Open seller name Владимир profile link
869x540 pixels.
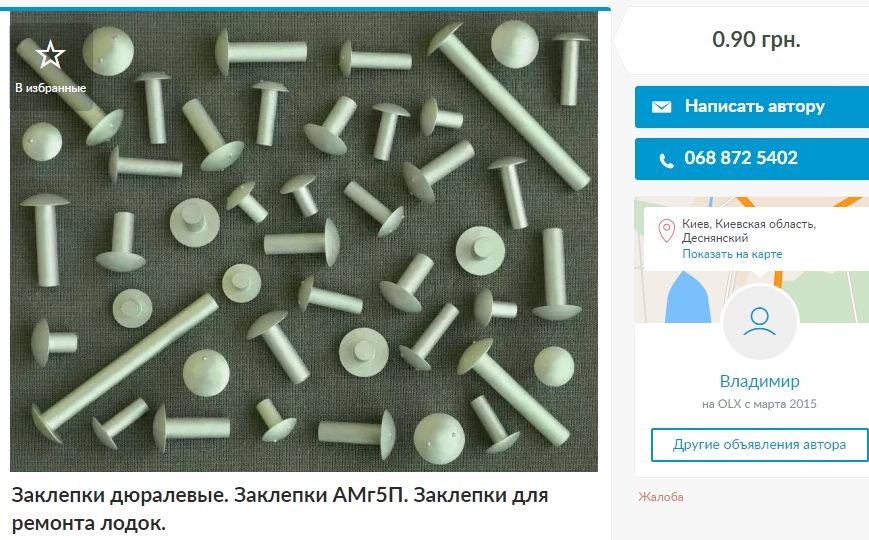759,381
